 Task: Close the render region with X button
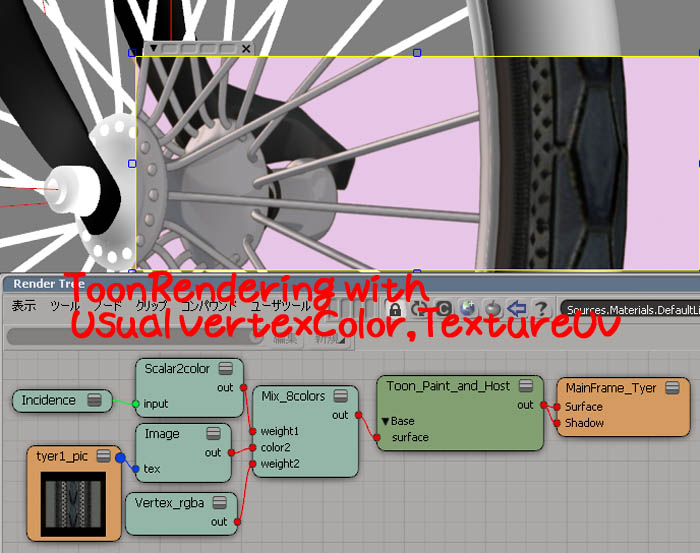(246, 48)
